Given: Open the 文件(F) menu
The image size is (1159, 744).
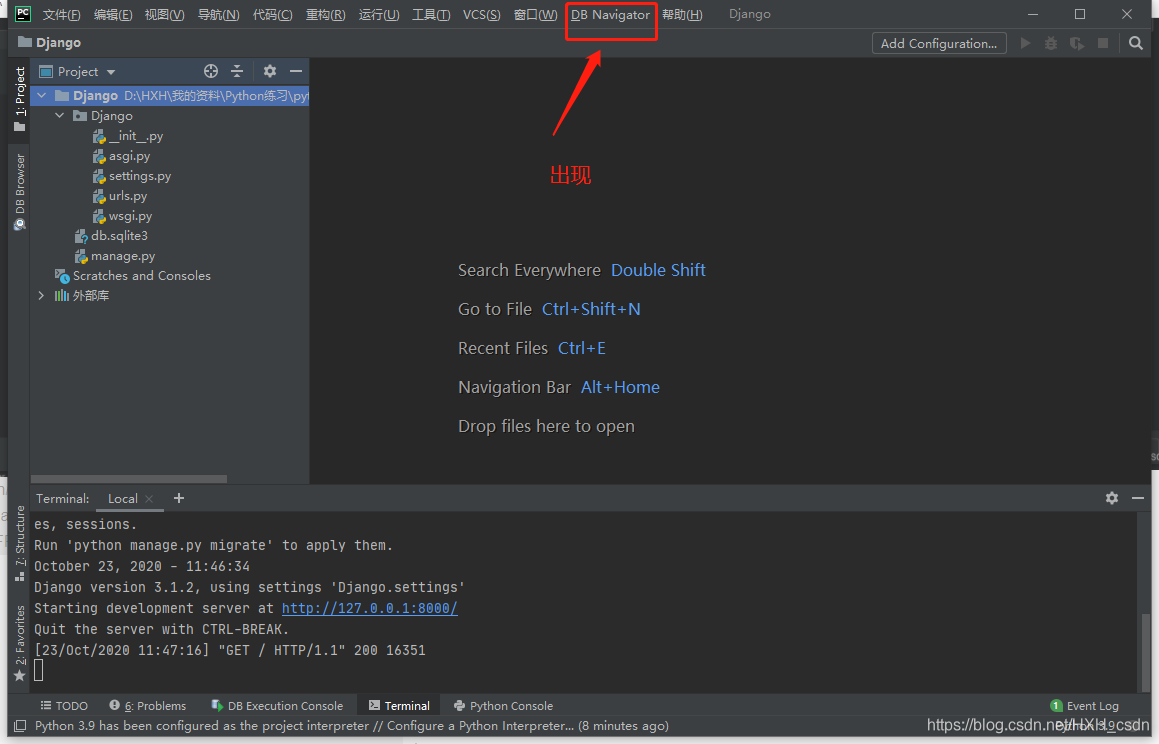Looking at the screenshot, I should tap(61, 15).
